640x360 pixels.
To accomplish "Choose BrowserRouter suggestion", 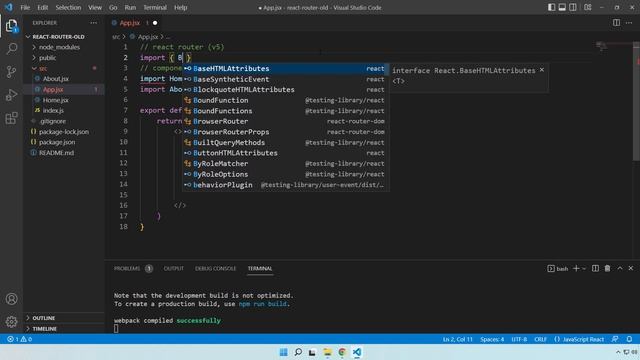I will 285,121.
